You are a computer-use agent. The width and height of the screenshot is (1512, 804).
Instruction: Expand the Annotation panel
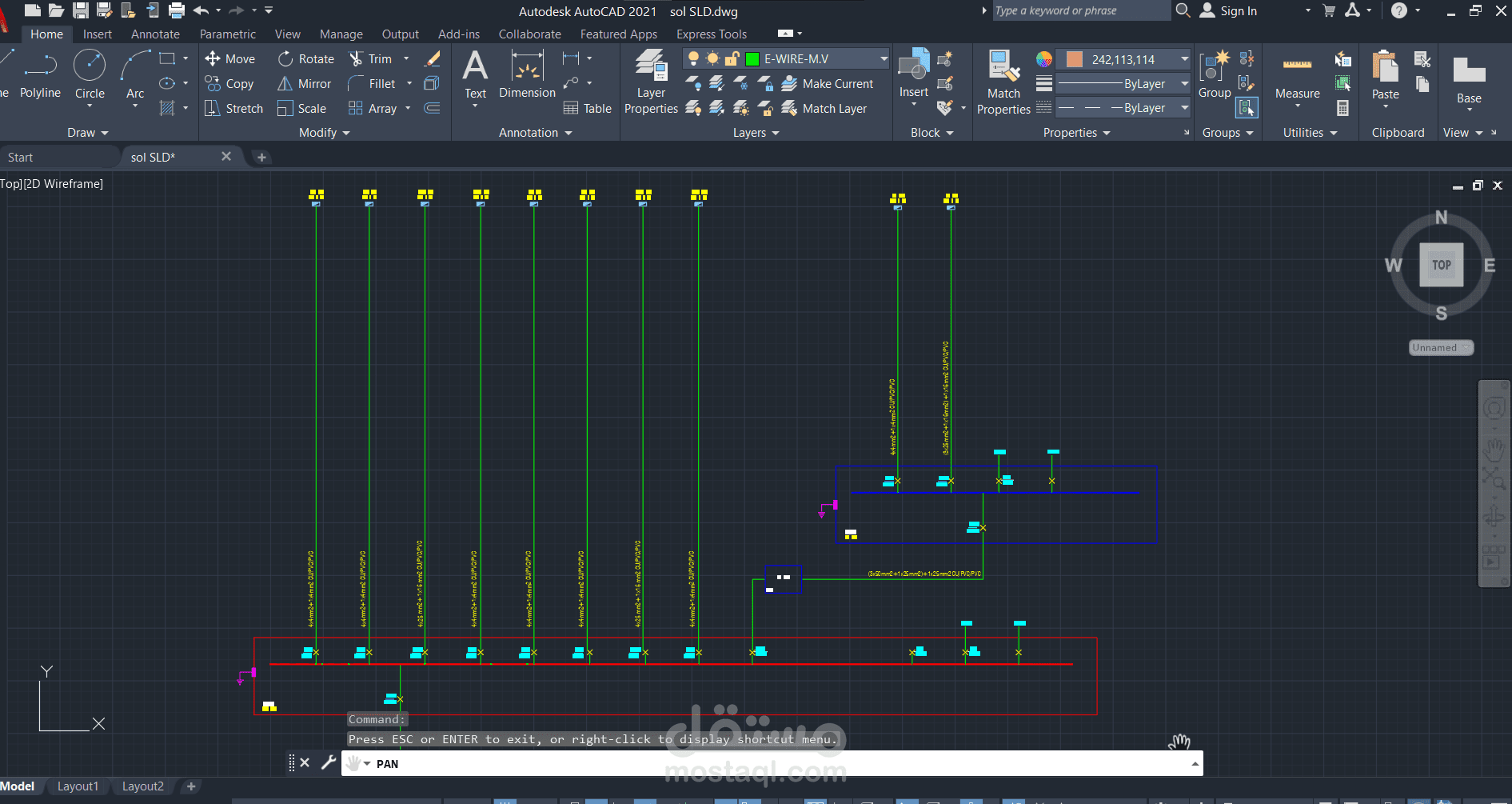pos(536,133)
